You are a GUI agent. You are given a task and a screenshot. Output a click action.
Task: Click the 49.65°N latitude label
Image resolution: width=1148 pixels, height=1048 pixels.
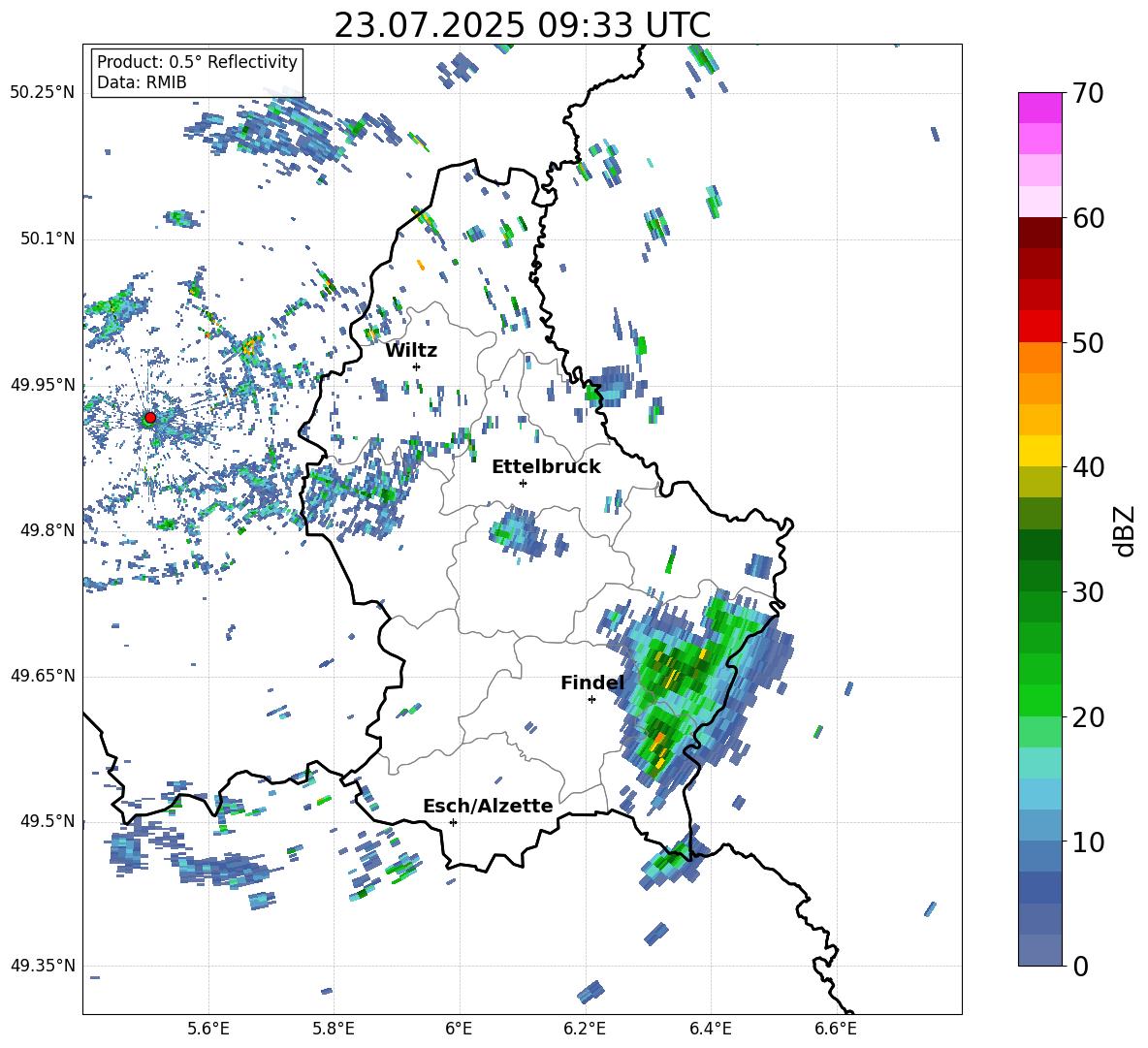[43, 675]
